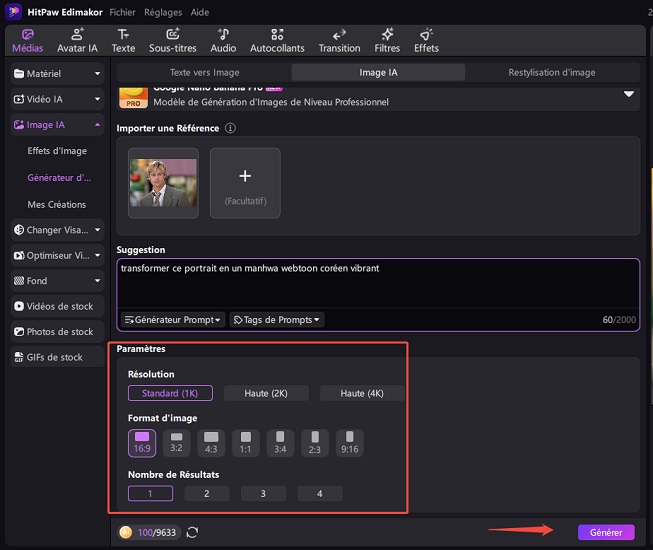This screenshot has width=653, height=550.
Task: Expand the Générateur Prompt dropdown
Action: (172, 320)
